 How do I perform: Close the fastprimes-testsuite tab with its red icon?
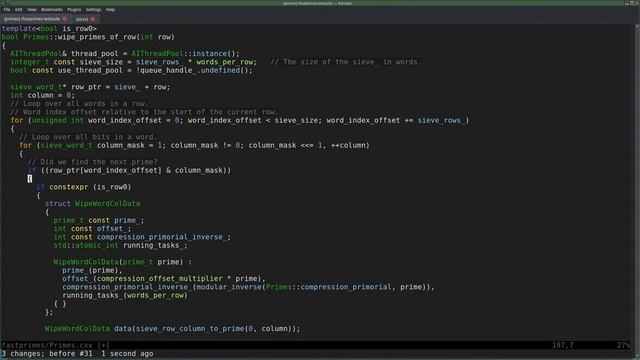click(x=64, y=19)
